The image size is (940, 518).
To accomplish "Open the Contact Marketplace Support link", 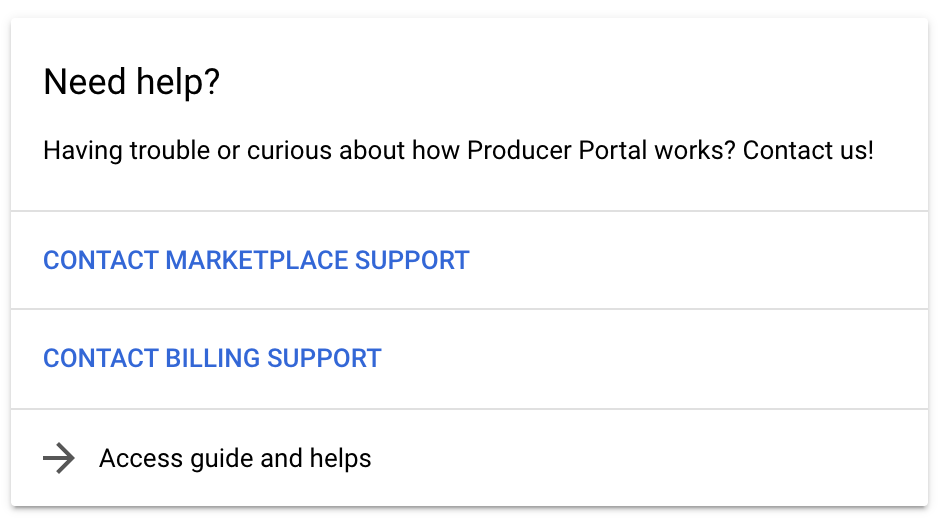I will 256,261.
